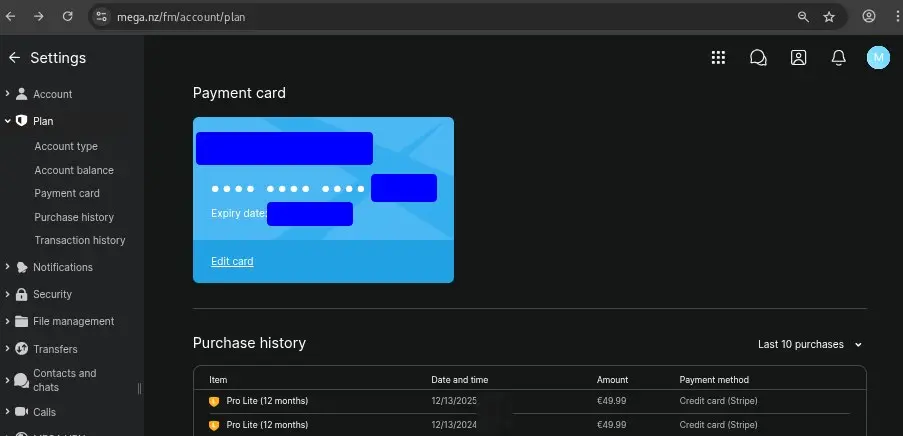Open the Account settings label

tap(52, 94)
